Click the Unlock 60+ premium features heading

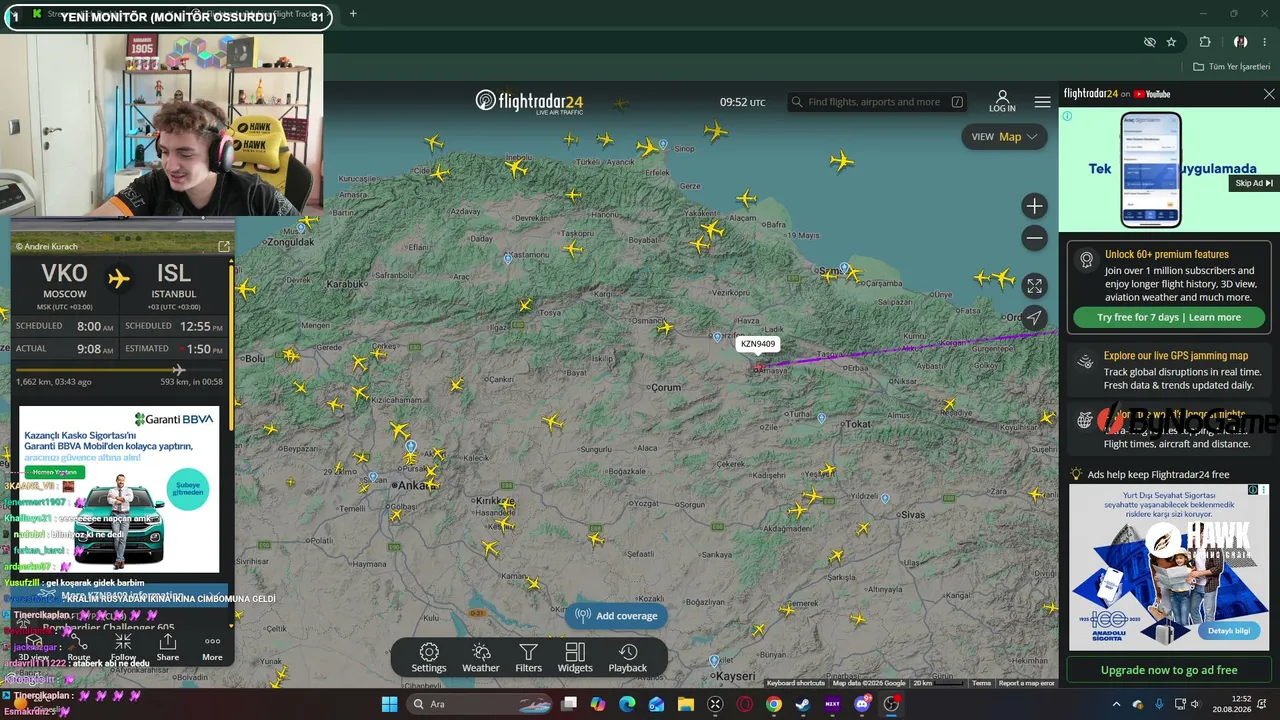point(1167,254)
